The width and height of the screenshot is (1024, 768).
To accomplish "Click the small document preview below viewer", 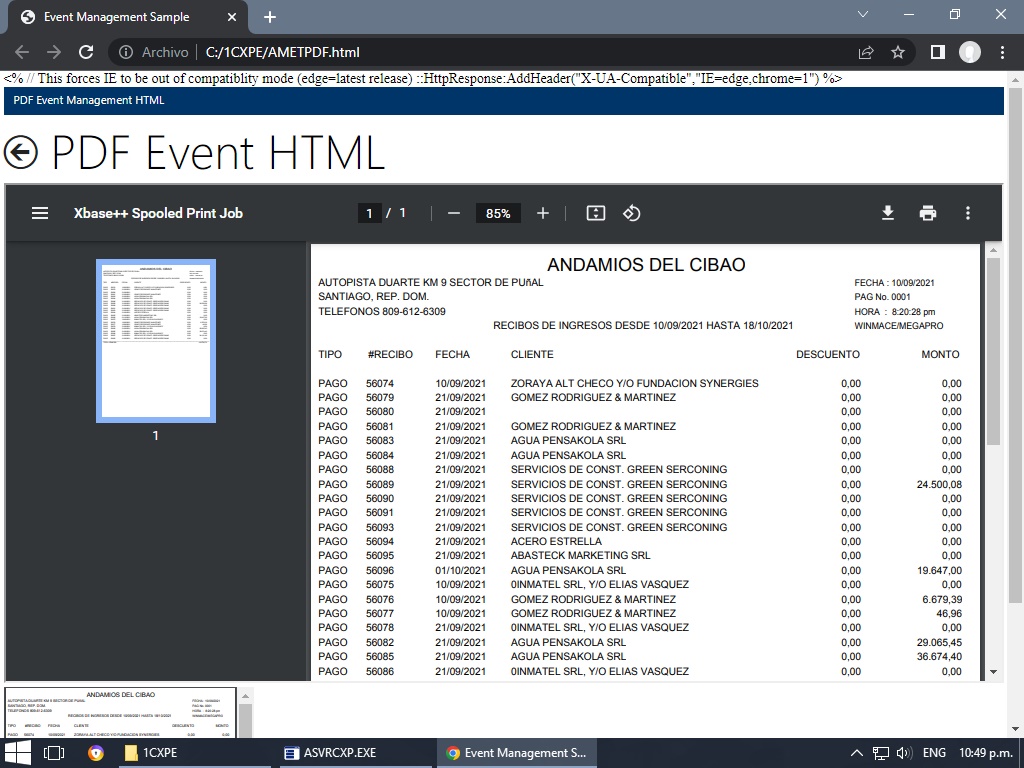I will coord(120,712).
